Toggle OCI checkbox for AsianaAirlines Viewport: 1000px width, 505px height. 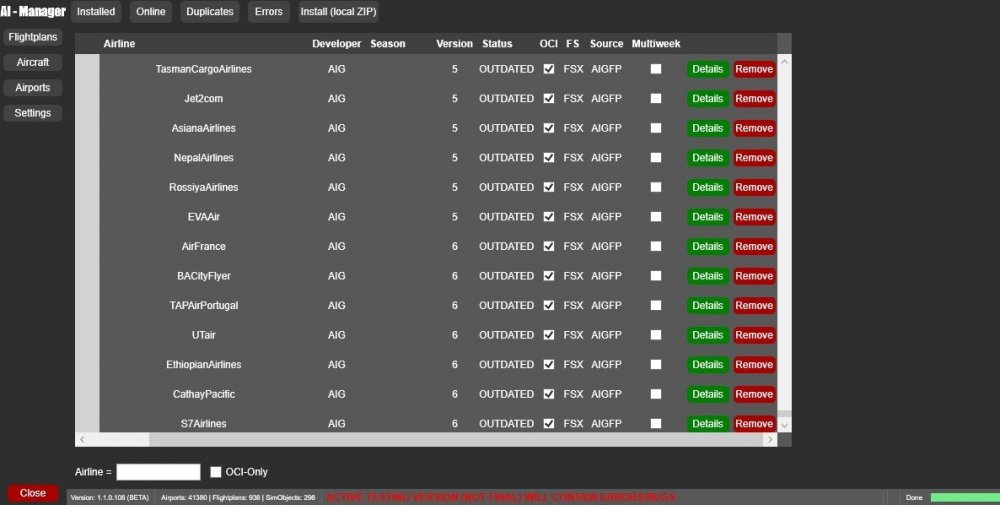pyautogui.click(x=548, y=128)
